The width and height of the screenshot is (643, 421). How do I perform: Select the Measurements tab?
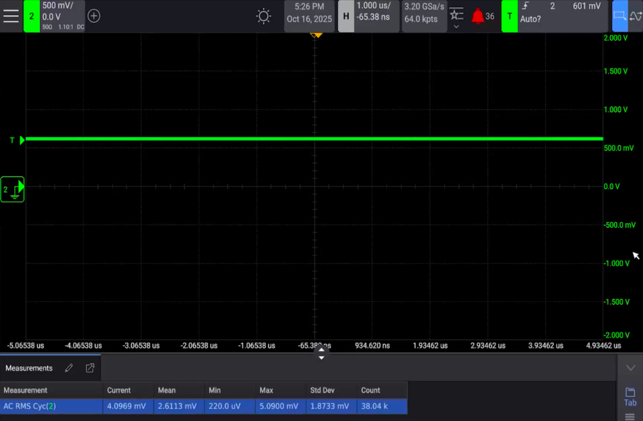click(28, 368)
